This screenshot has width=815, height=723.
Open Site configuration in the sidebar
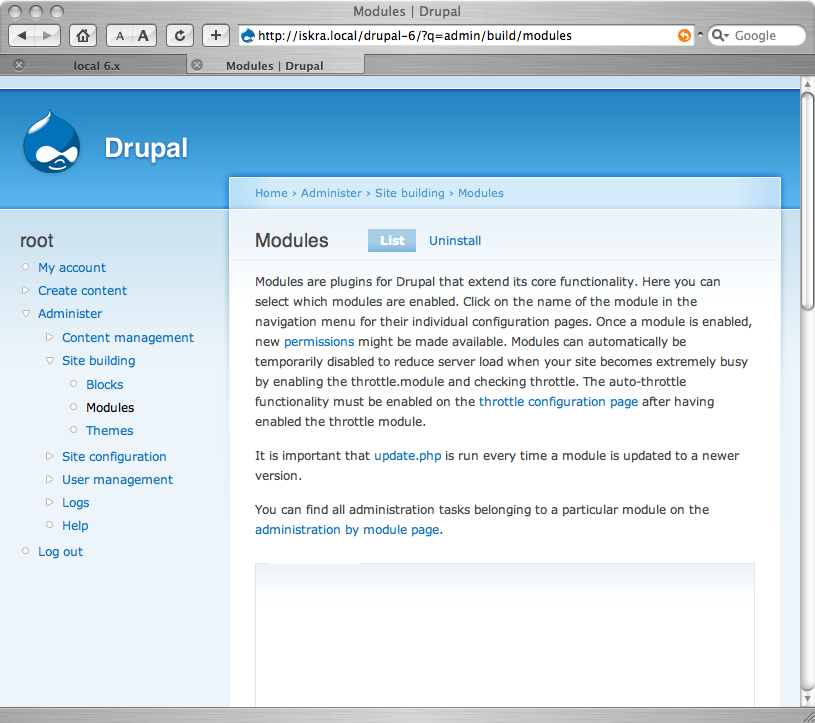pyautogui.click(x=114, y=456)
